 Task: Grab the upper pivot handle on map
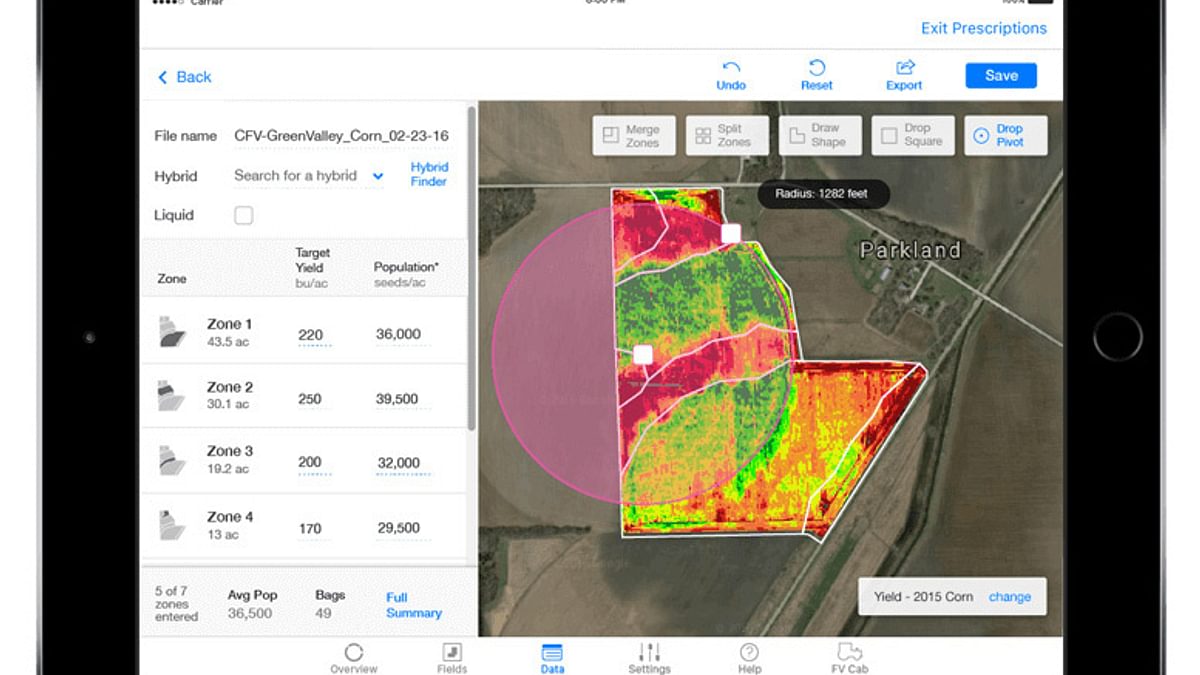tap(731, 233)
